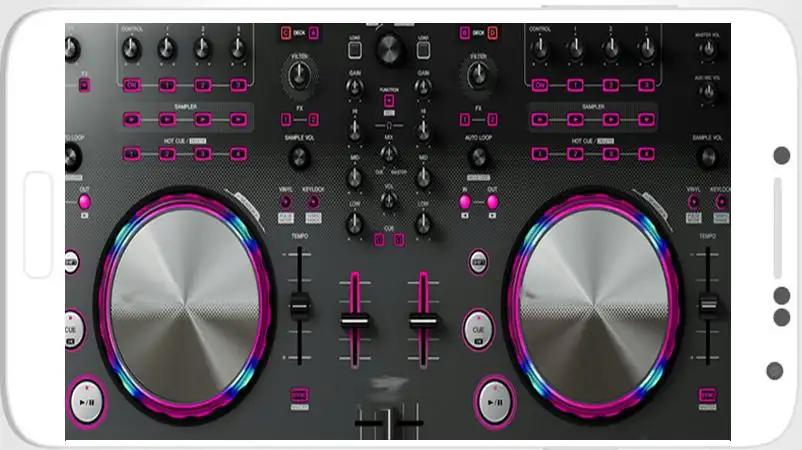Screen dimensions: 802x450
Task: Hit Hot Cue 4 on right deck
Action: (x=646, y=154)
